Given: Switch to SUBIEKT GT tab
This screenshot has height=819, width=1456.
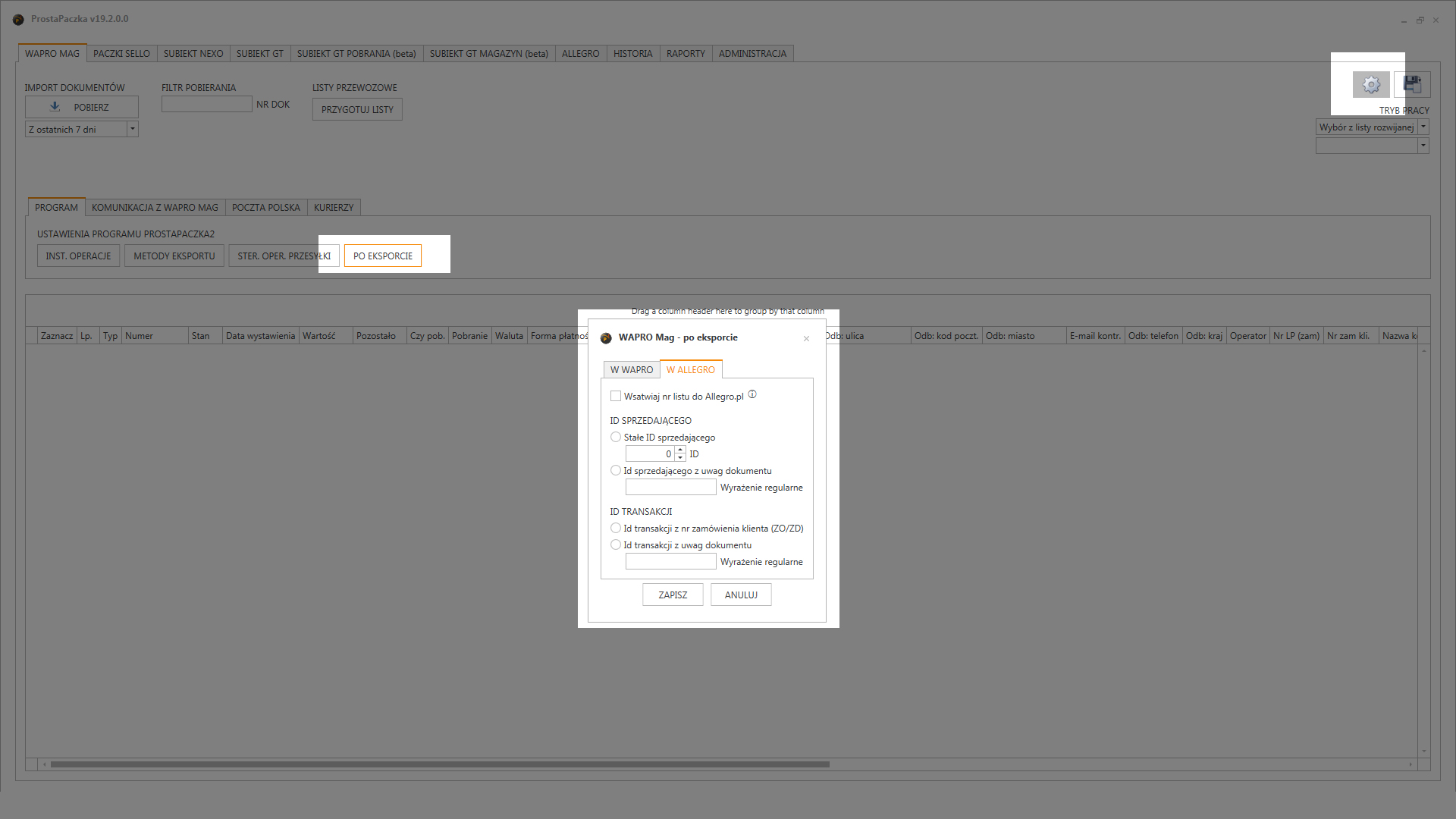Looking at the screenshot, I should coord(260,54).
